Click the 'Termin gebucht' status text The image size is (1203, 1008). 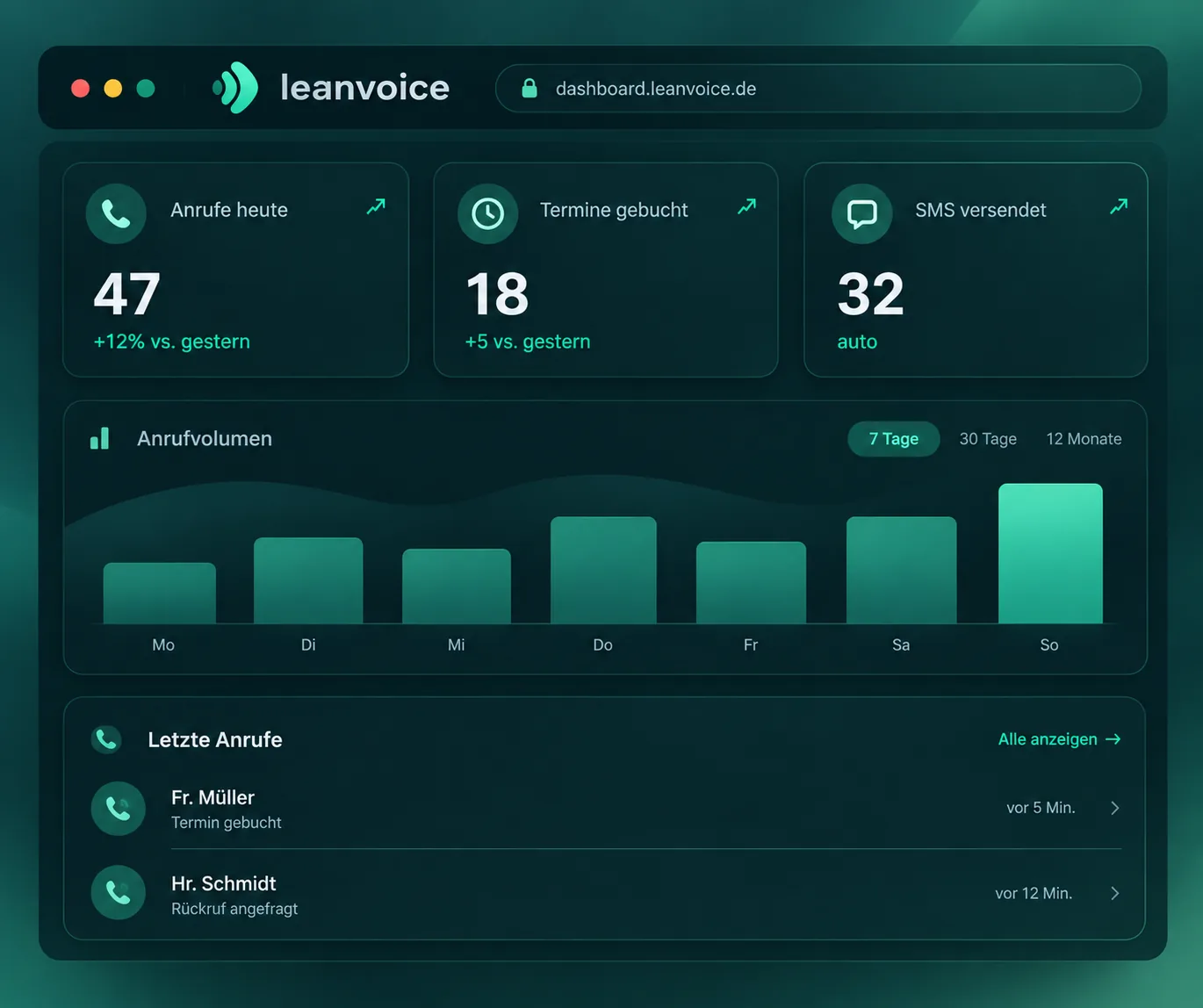pyautogui.click(x=227, y=823)
